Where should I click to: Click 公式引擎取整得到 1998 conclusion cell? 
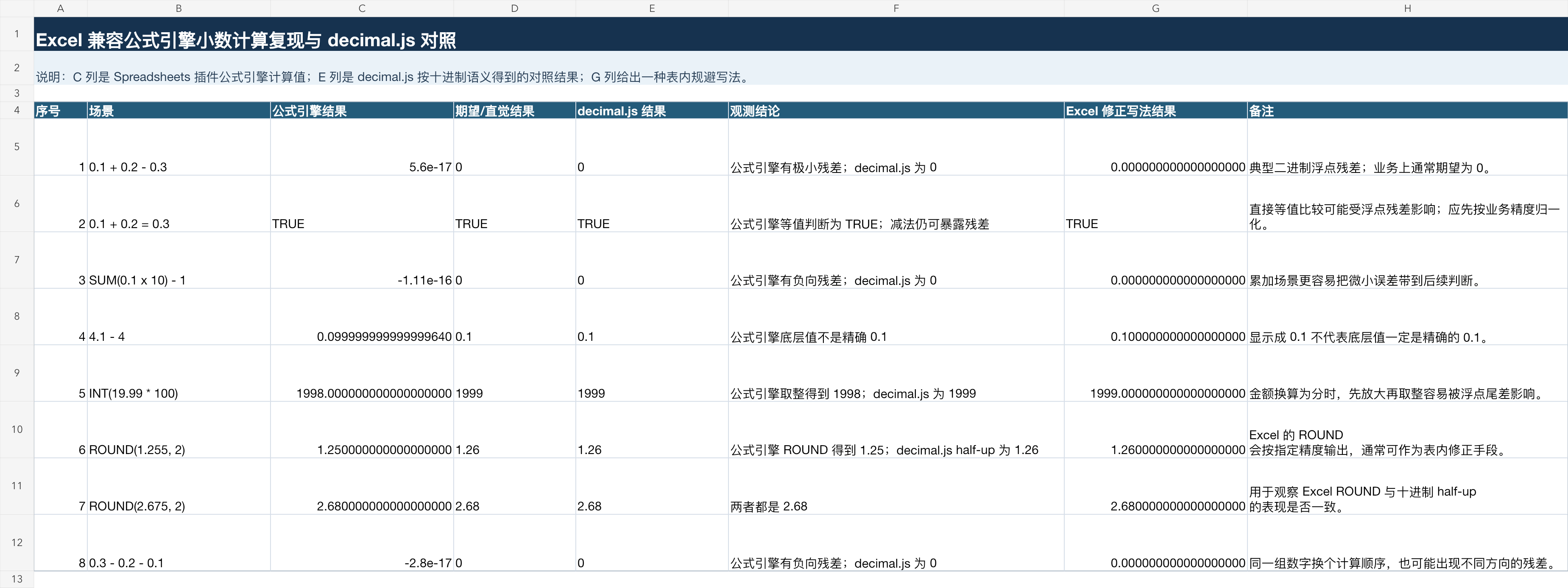click(x=896, y=373)
